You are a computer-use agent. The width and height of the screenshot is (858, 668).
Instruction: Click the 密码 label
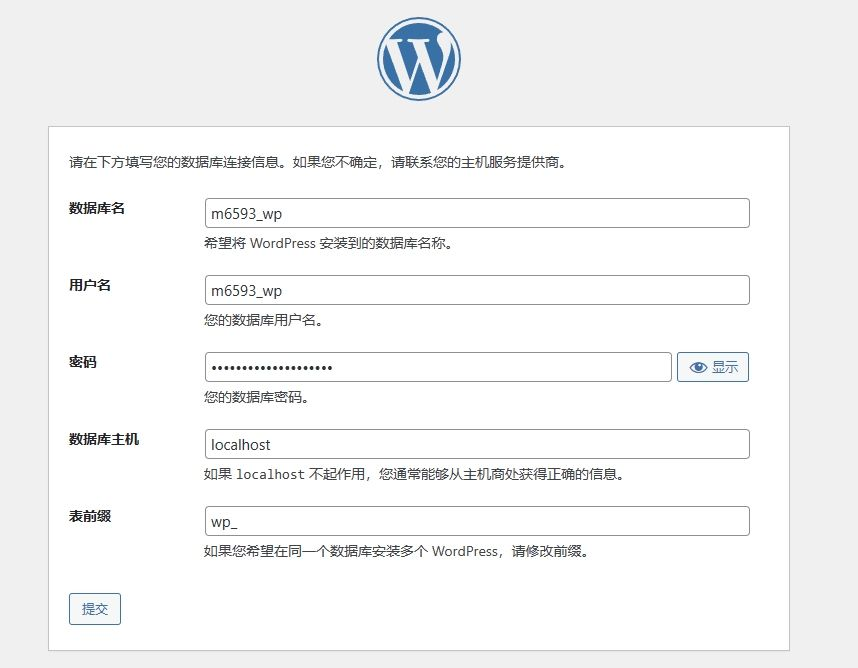click(83, 362)
